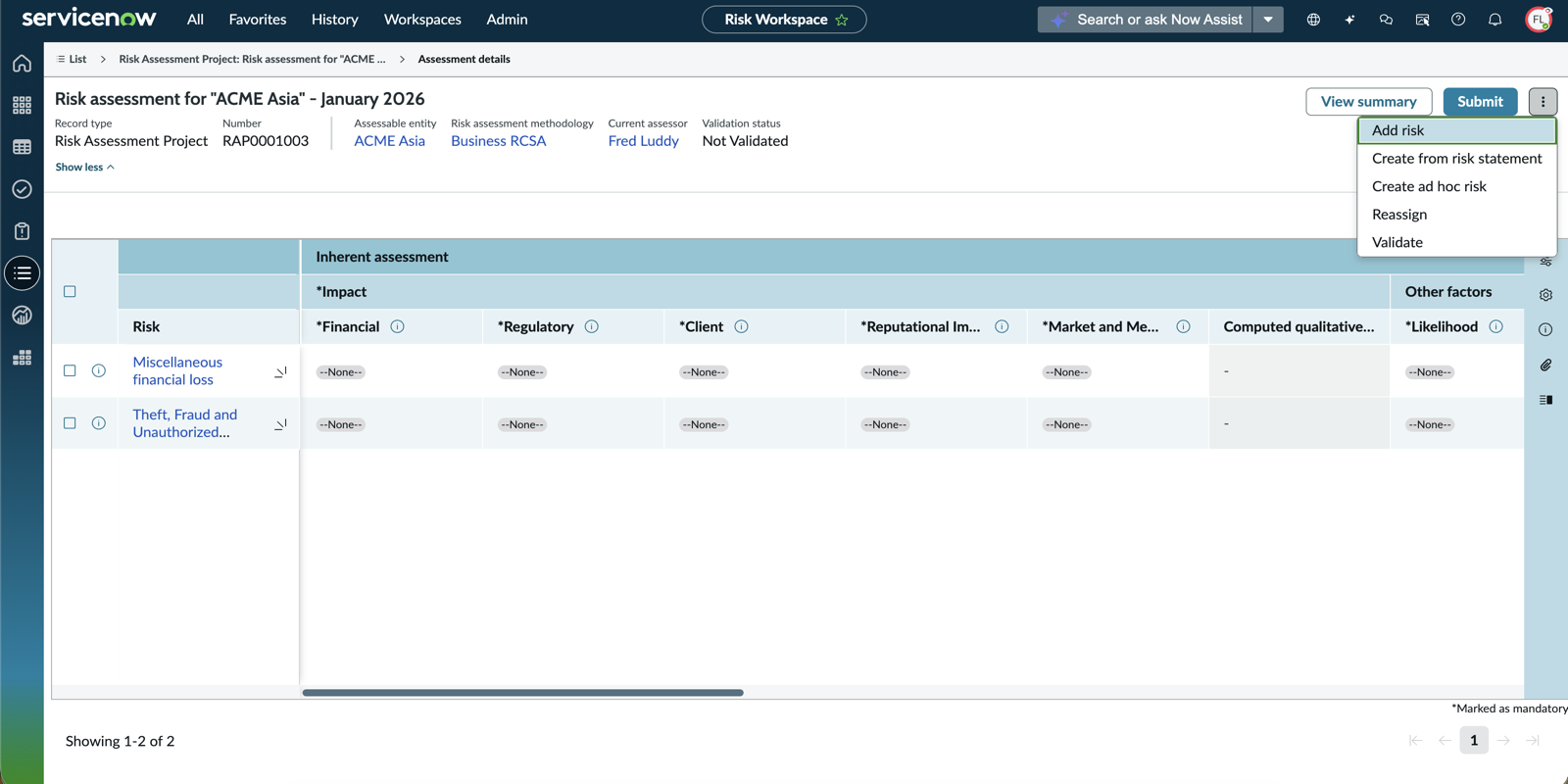Toggle the select-all rows checkbox
The width and height of the screenshot is (1568, 784).
pyautogui.click(x=70, y=291)
